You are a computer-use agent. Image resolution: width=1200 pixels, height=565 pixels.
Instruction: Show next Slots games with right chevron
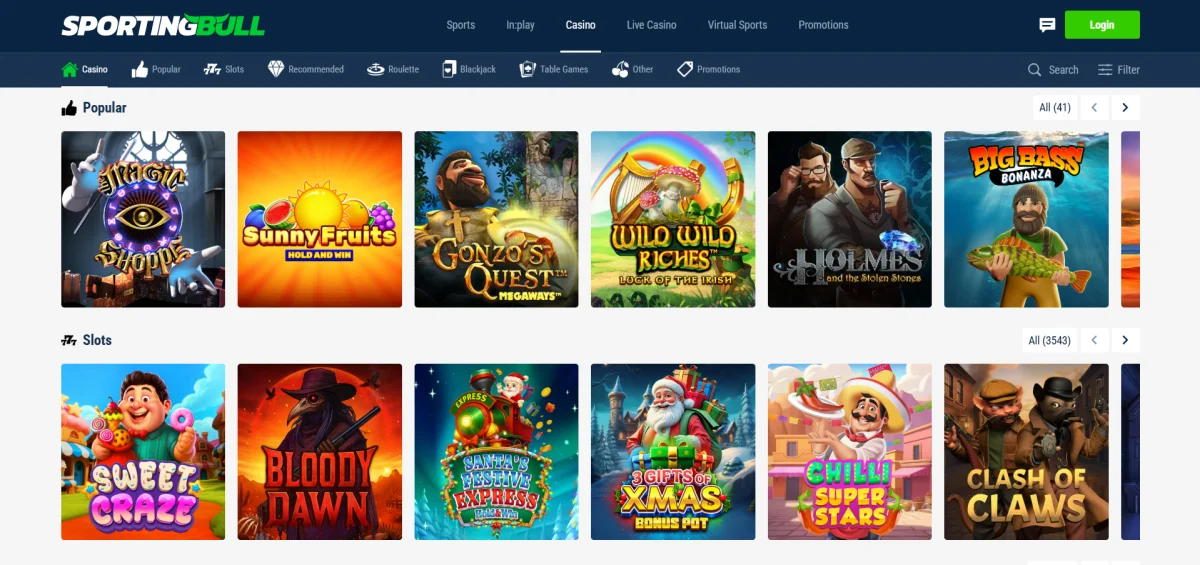[x=1125, y=340]
